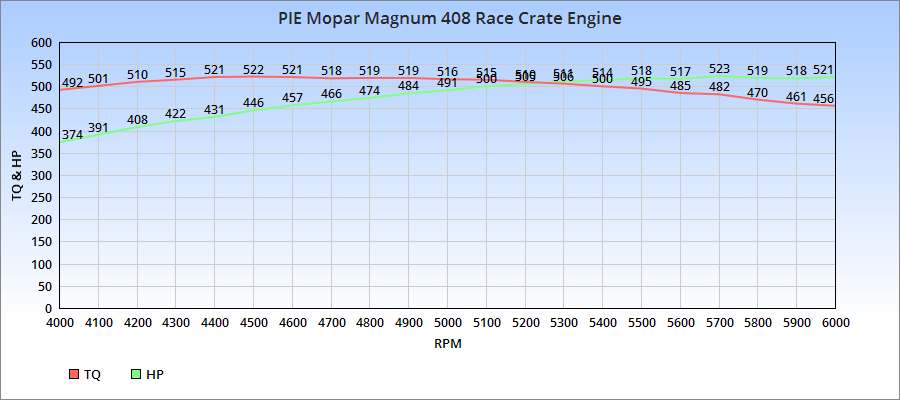Click the TQ data label 516
This screenshot has width=900, height=400.
click(x=447, y=72)
